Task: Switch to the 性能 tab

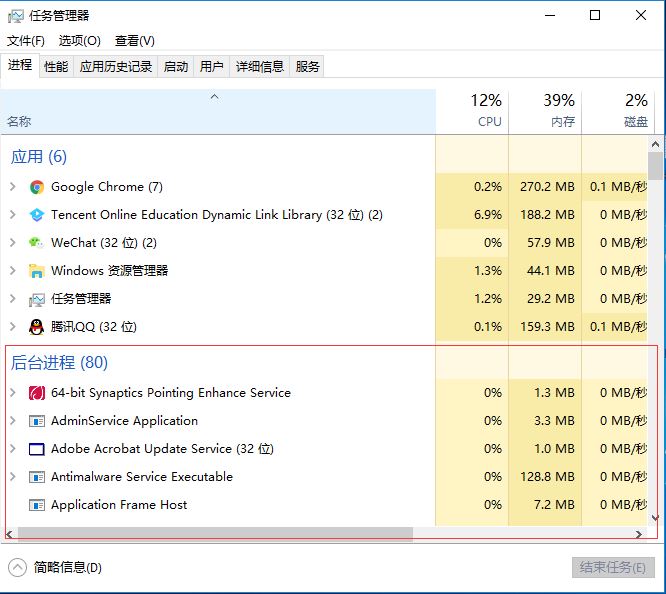Action: pos(56,67)
